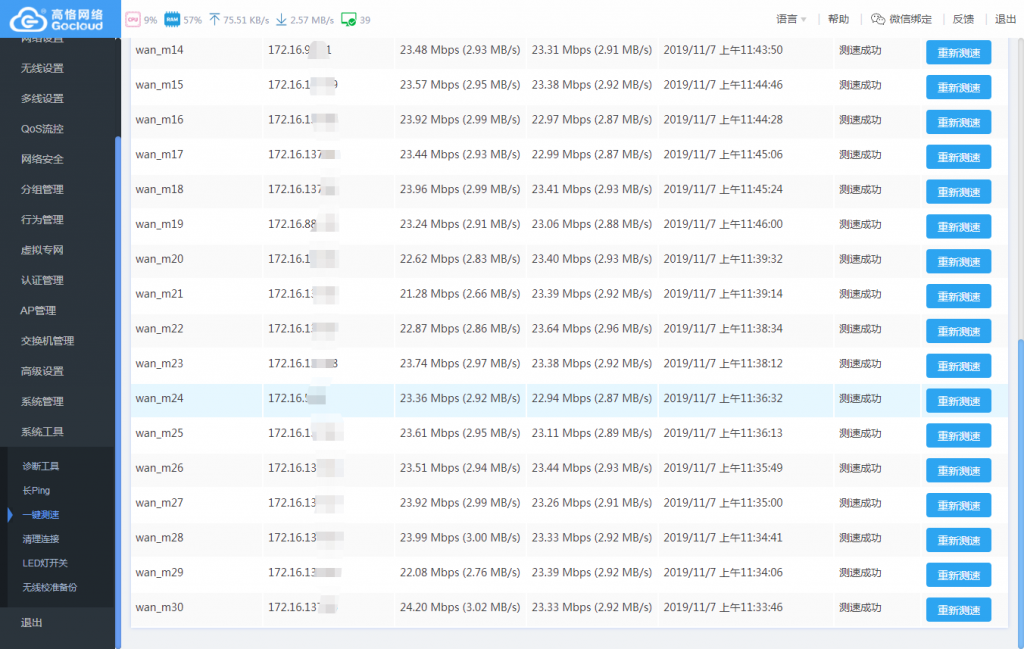Click 重新测速 button in wan_m30 row
This screenshot has width=1024, height=649.
(958, 609)
